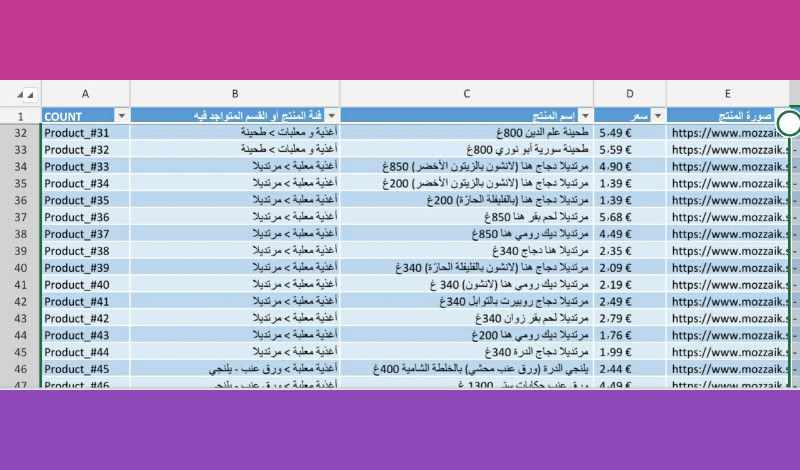This screenshot has height=470, width=800.
Task: Open mozzaik link in row 35
Action: [728, 183]
